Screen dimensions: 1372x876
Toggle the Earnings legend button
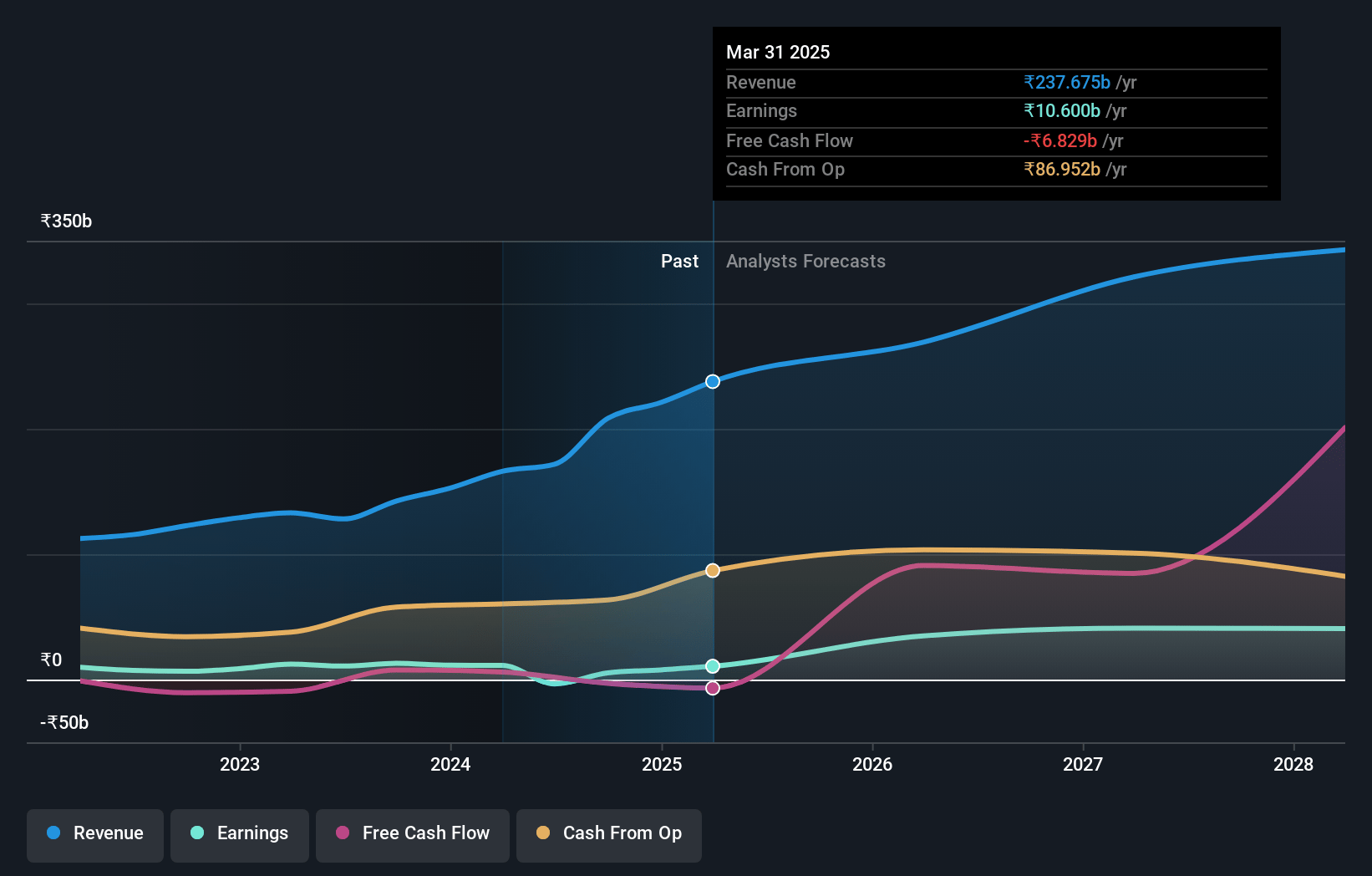[x=240, y=834]
